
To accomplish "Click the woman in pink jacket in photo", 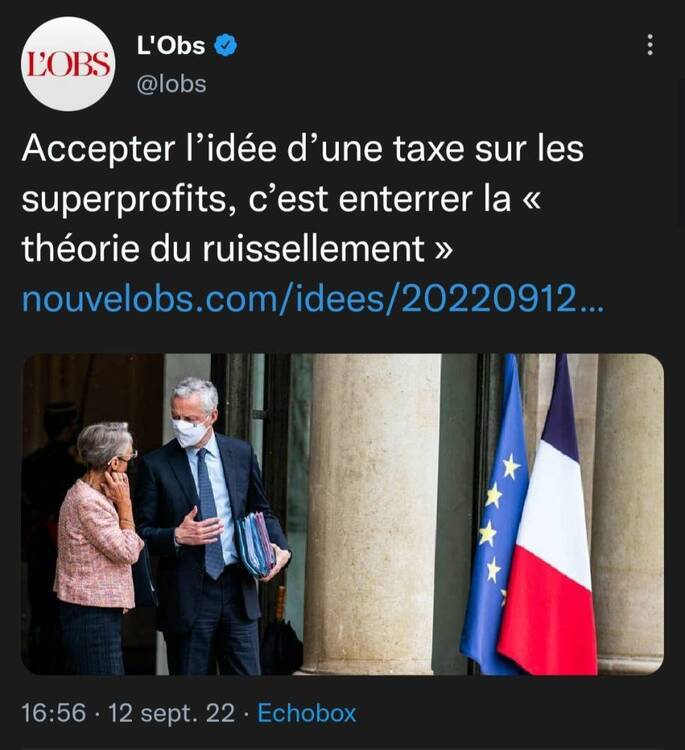I will pyautogui.click(x=99, y=545).
